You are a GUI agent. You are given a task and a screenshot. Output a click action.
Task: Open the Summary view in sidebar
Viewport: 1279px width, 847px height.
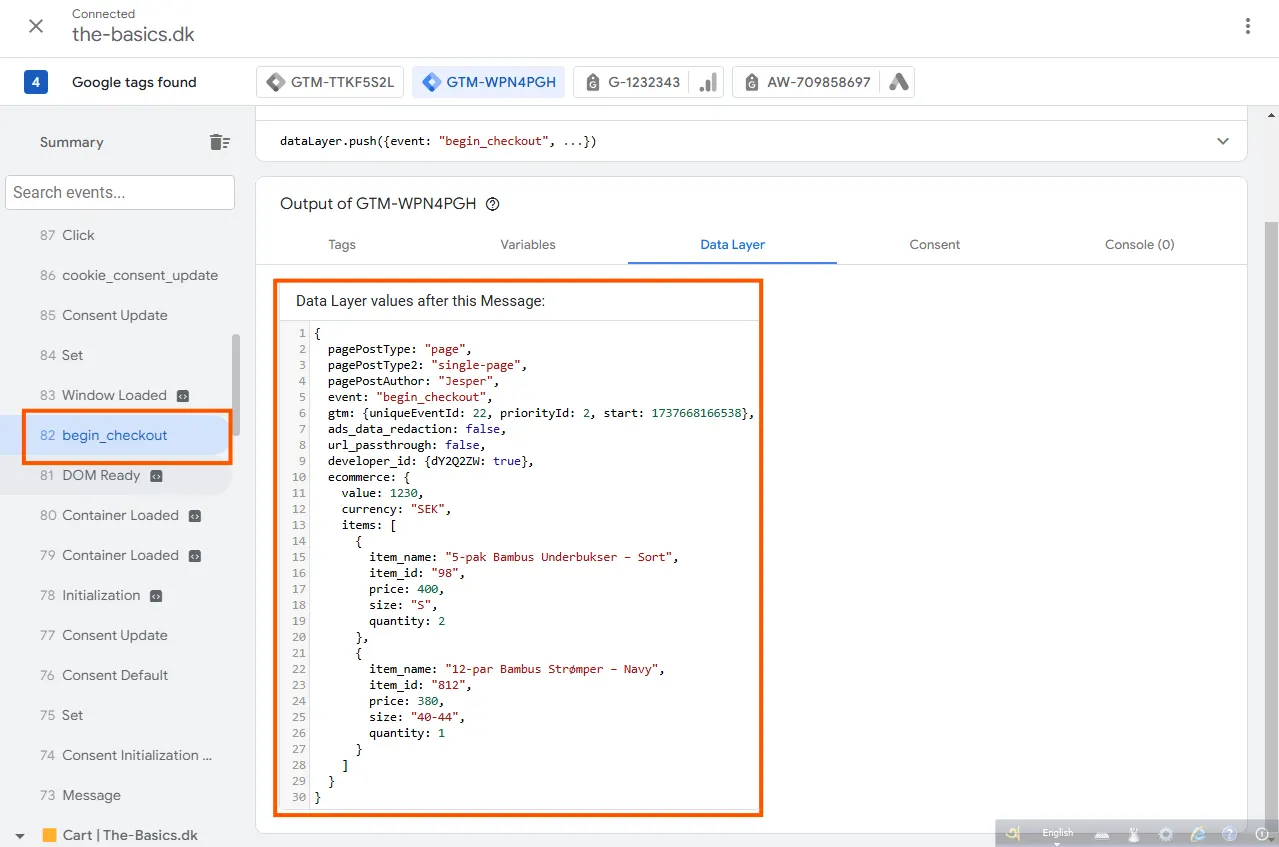72,142
